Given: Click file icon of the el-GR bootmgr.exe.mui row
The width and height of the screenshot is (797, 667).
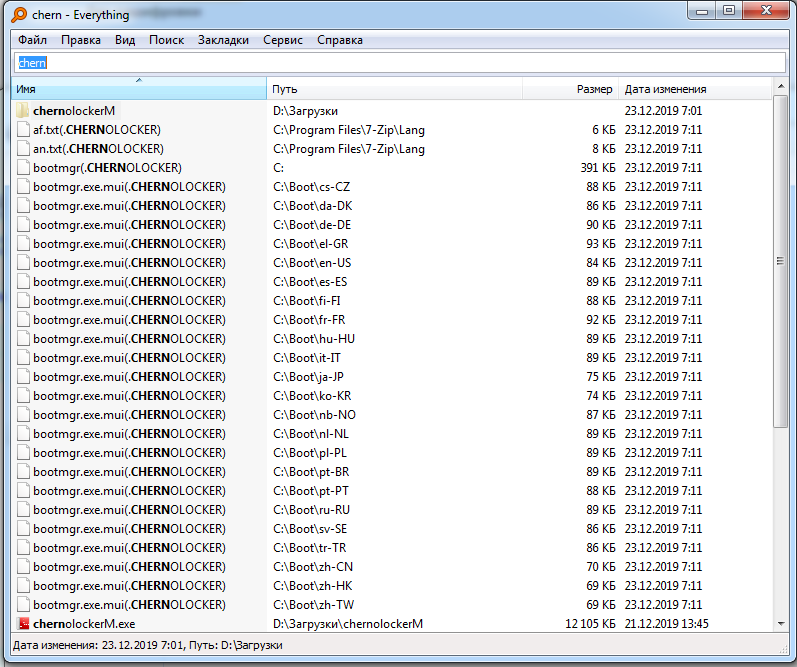Looking at the screenshot, I should 23,244.
